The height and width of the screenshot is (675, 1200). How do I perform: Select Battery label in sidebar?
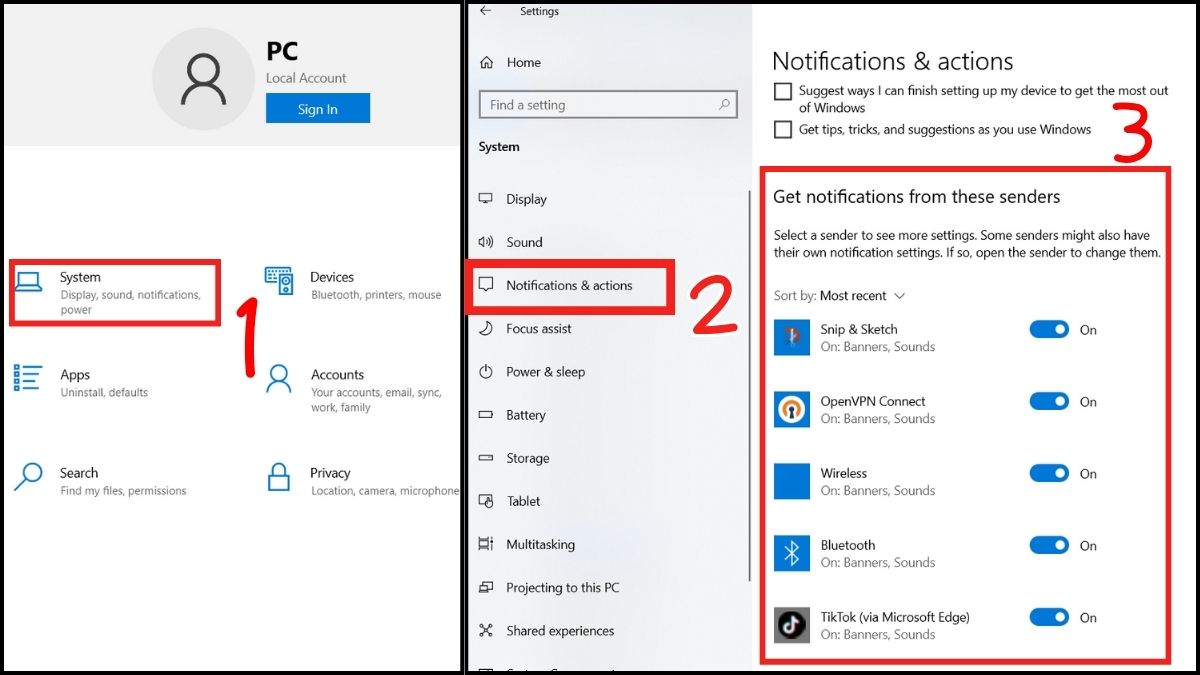(x=526, y=415)
